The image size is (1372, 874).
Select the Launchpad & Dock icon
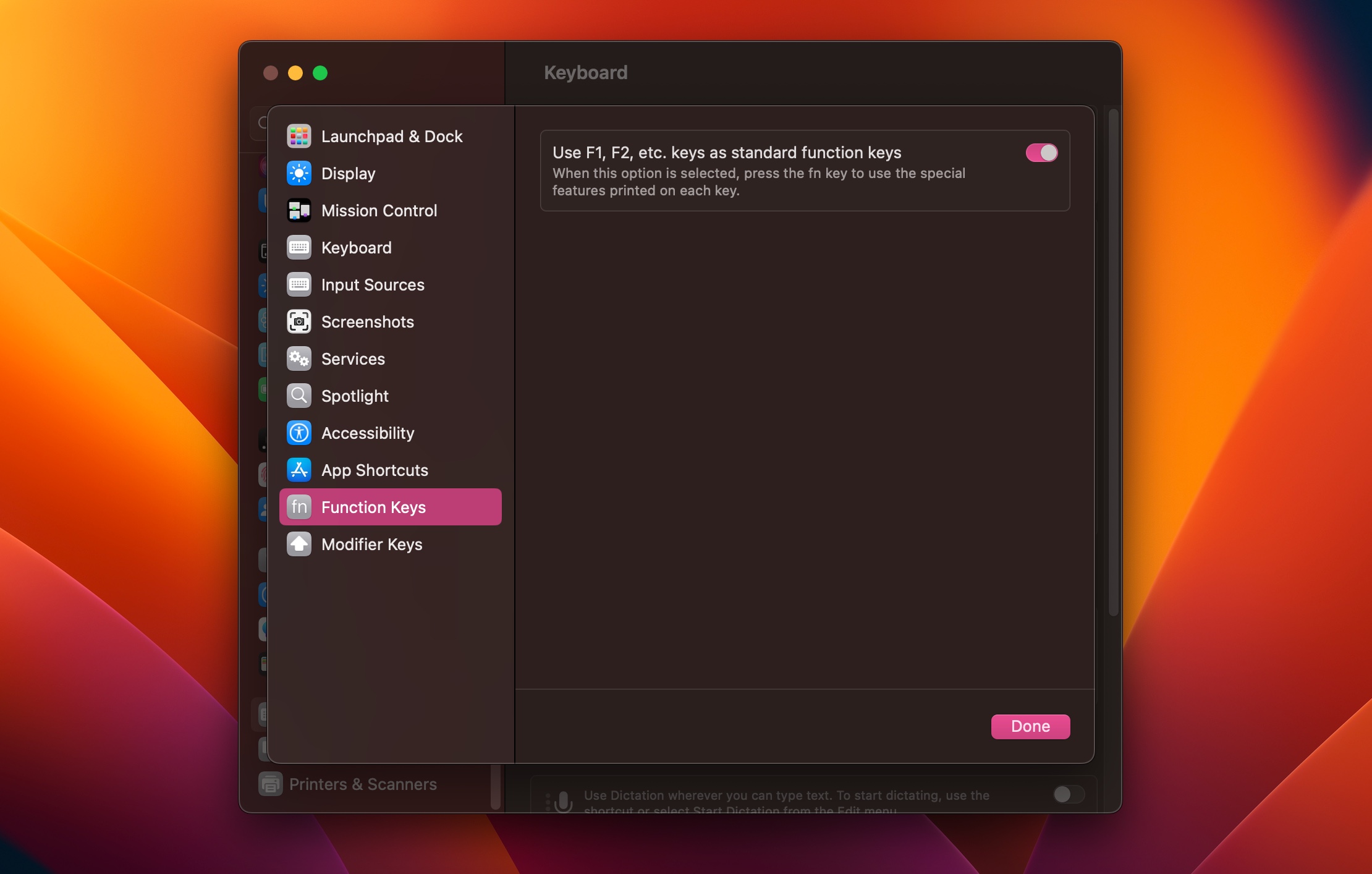(x=298, y=135)
